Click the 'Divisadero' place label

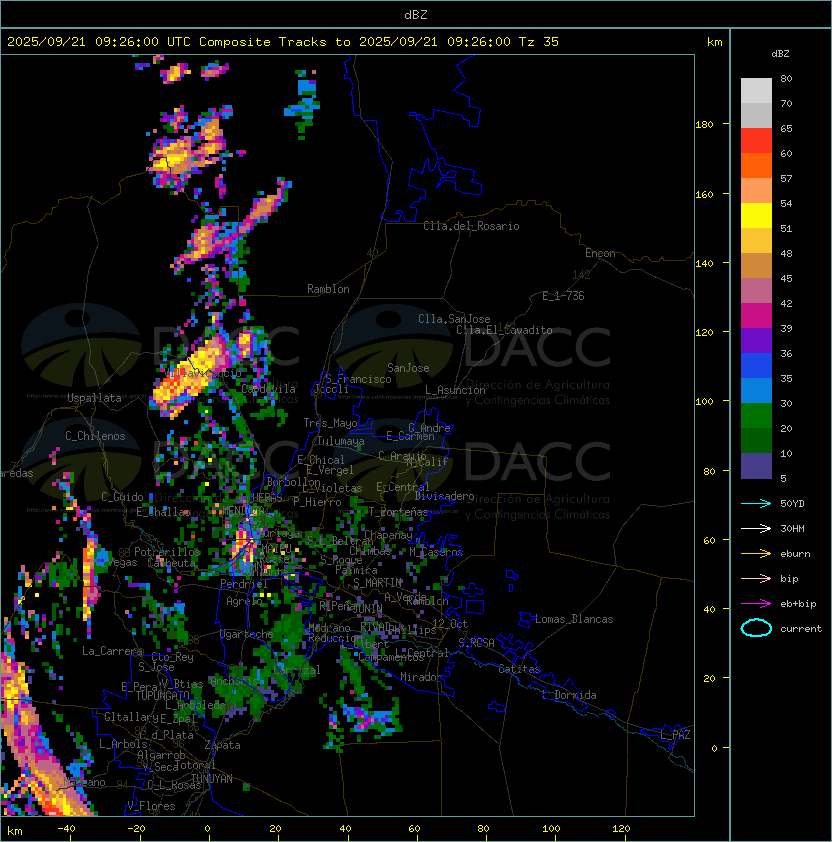click(444, 496)
